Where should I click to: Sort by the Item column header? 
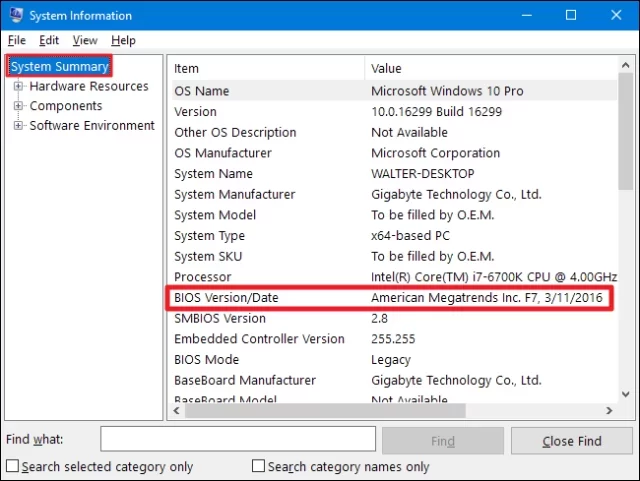click(x=265, y=69)
